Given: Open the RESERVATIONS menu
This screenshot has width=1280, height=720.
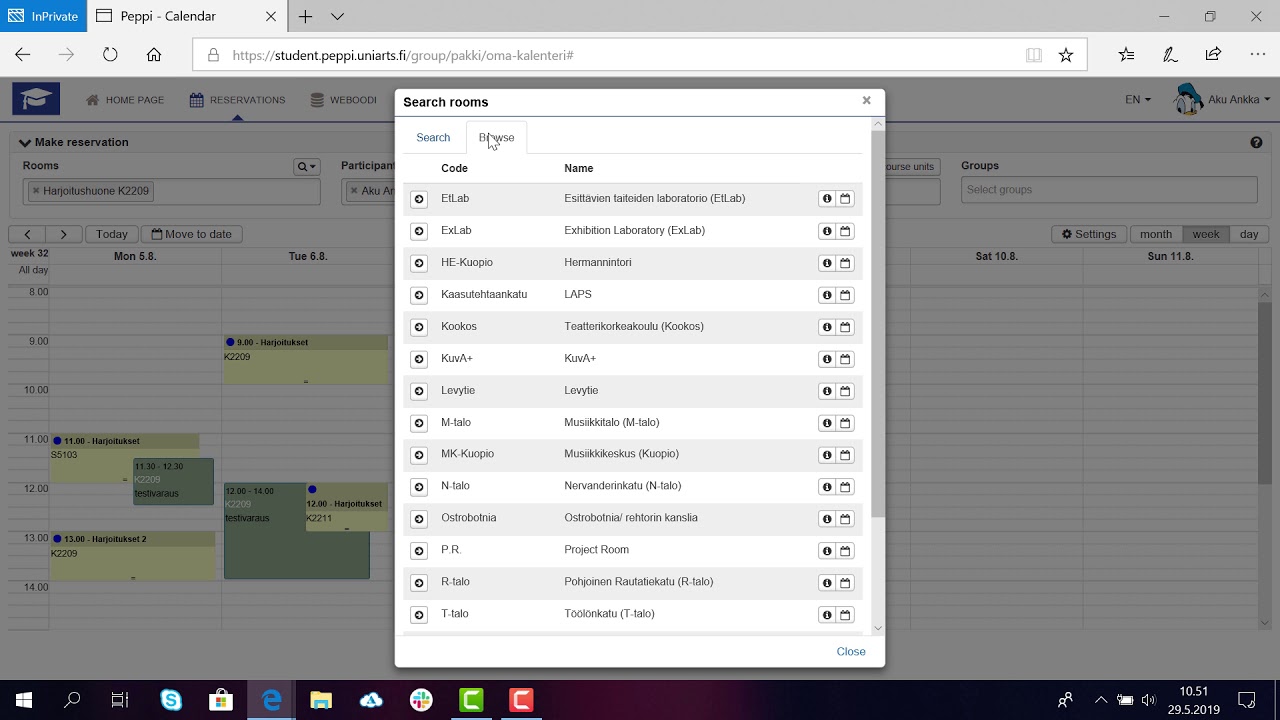Looking at the screenshot, I should (x=237, y=100).
